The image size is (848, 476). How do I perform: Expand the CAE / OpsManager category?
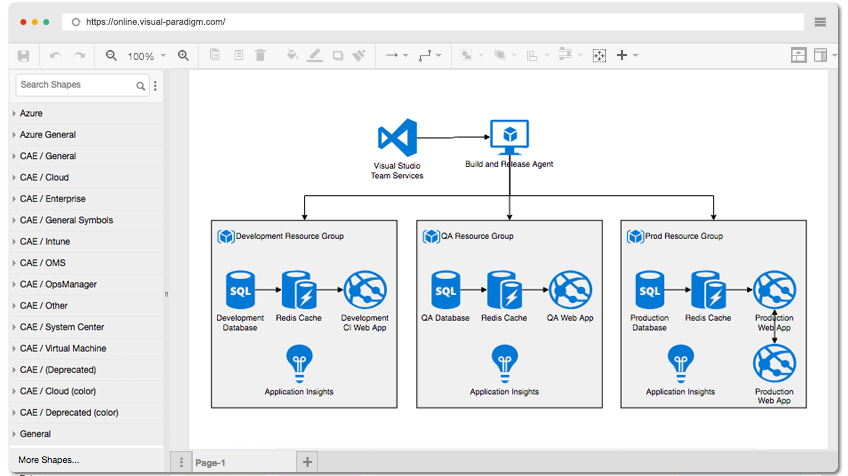click(87, 285)
